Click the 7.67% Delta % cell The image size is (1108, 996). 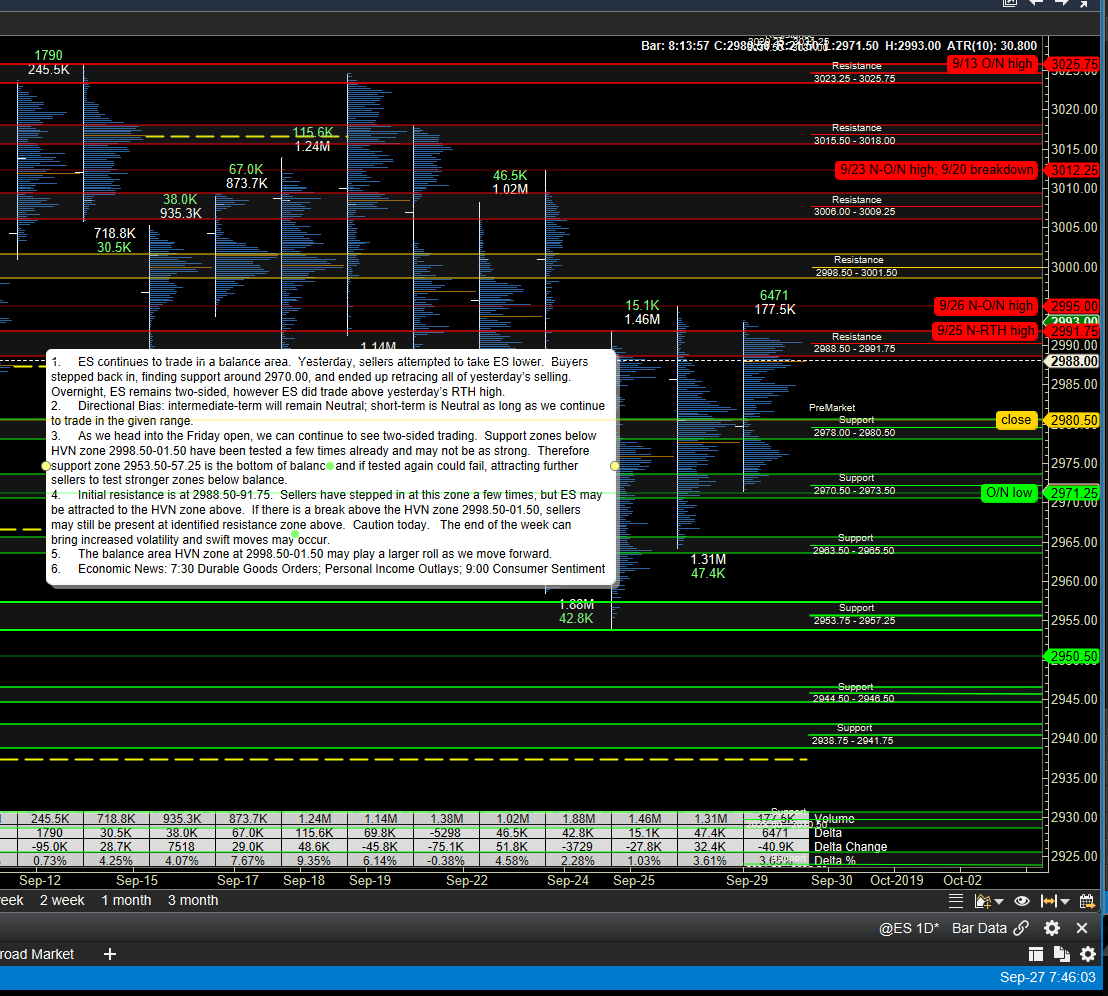248,860
